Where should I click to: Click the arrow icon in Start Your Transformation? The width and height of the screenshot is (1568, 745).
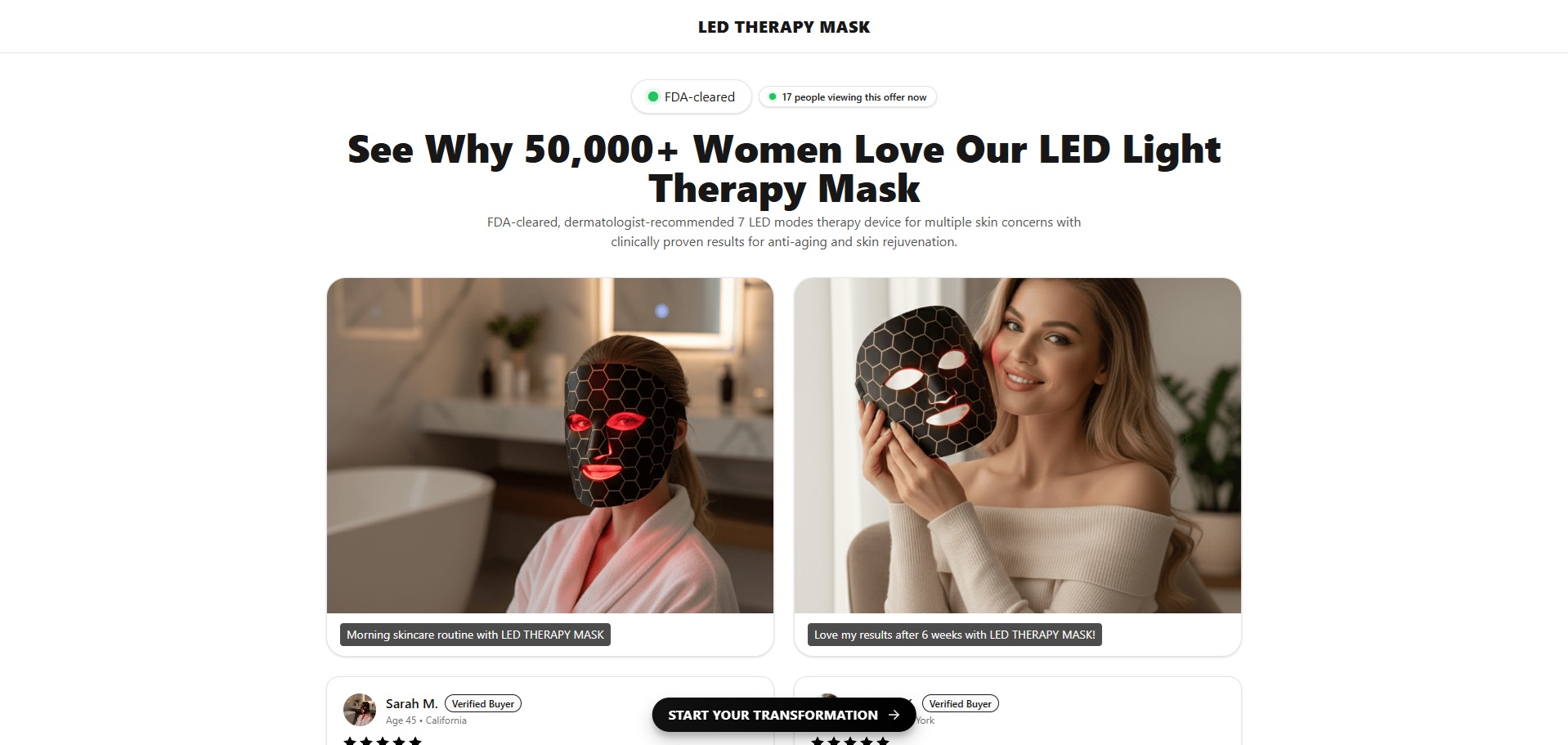click(894, 715)
